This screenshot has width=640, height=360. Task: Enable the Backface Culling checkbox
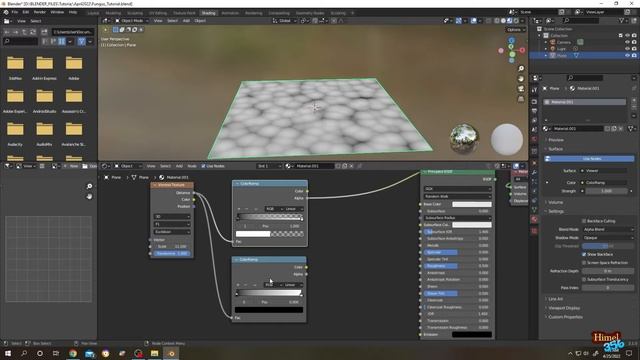pos(584,221)
